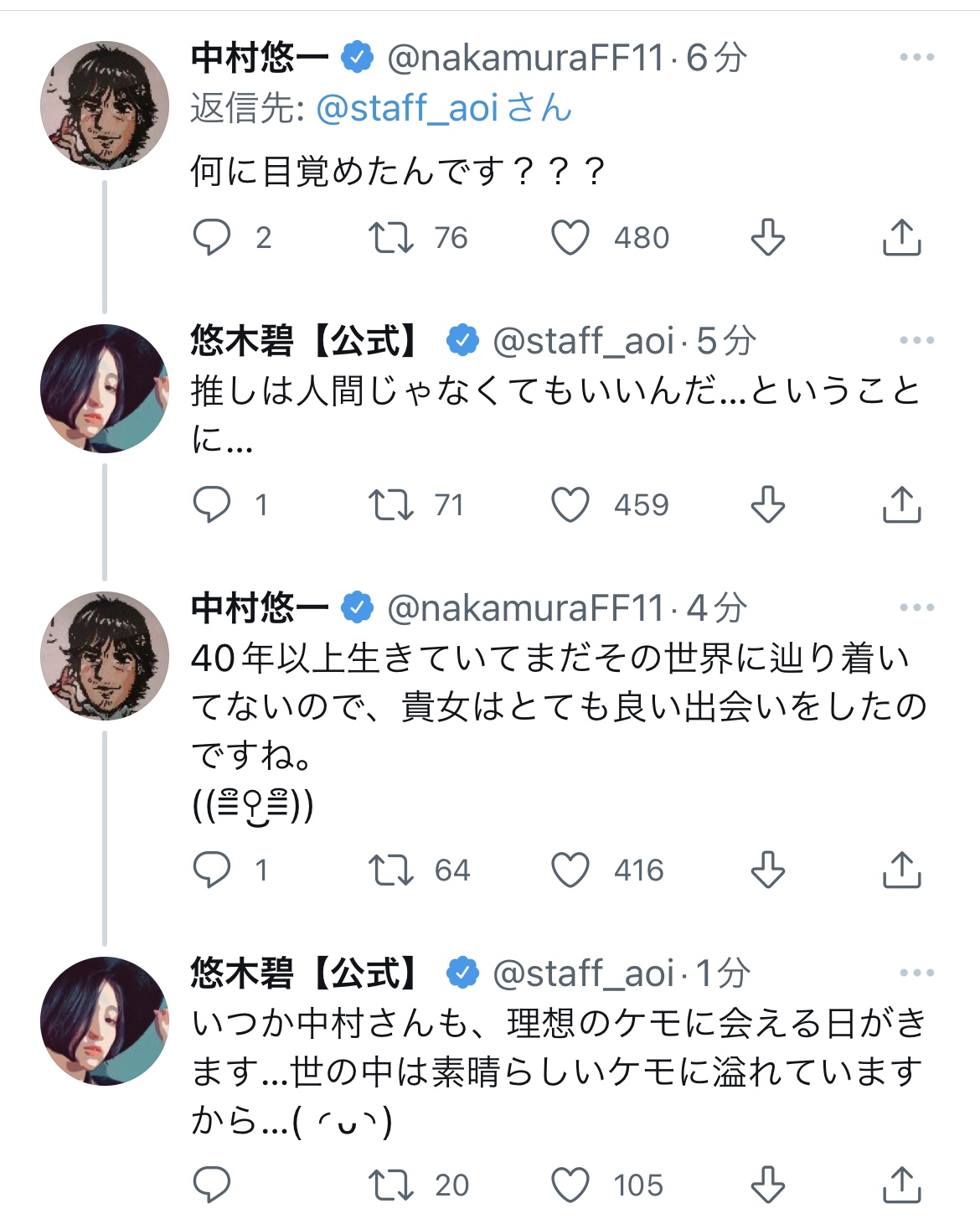This screenshot has height=1224, width=980.
Task: Reply to the "何に目覚めたんです？？？" tweet
Action: click(x=212, y=237)
